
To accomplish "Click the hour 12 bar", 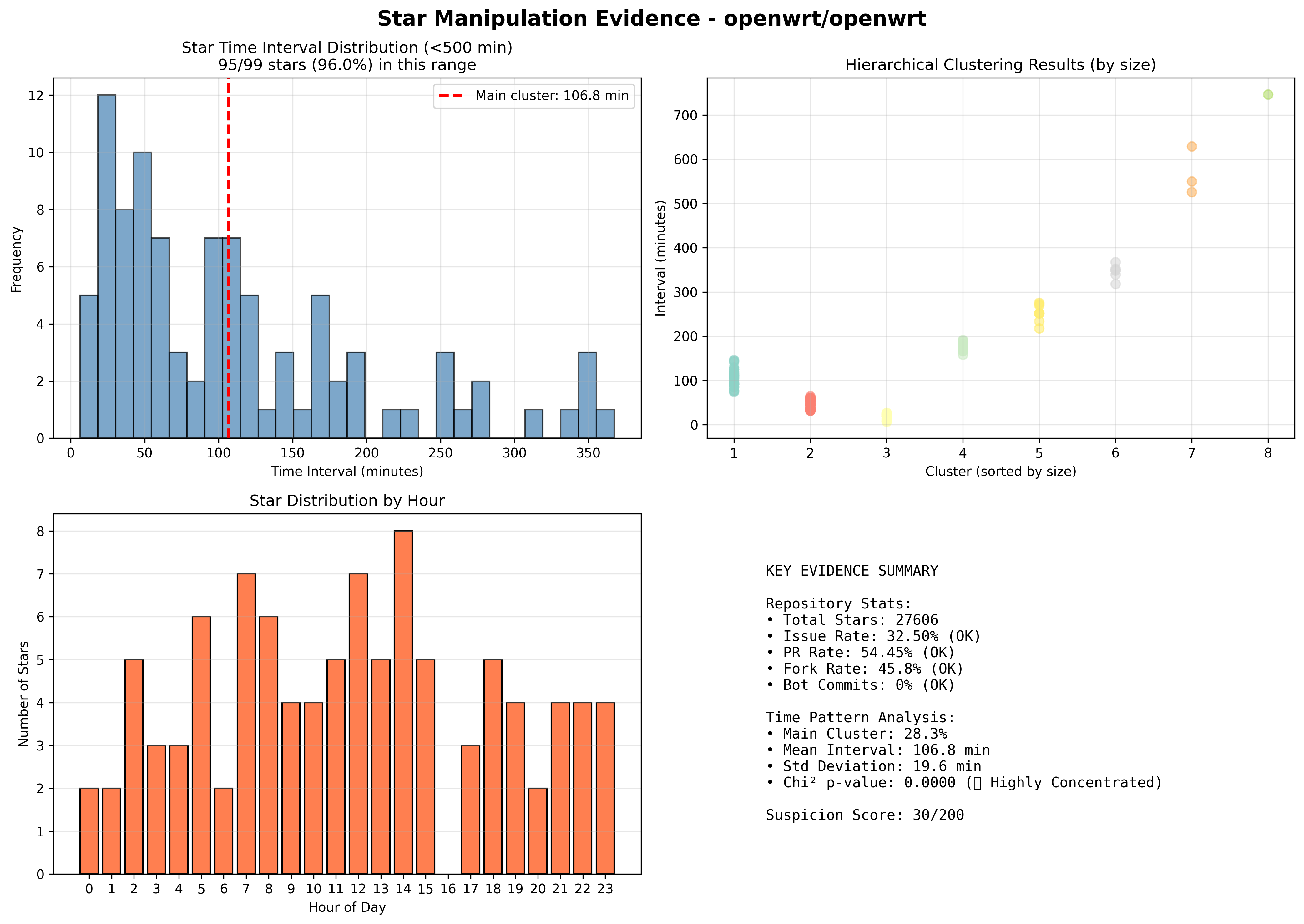I will [x=358, y=724].
